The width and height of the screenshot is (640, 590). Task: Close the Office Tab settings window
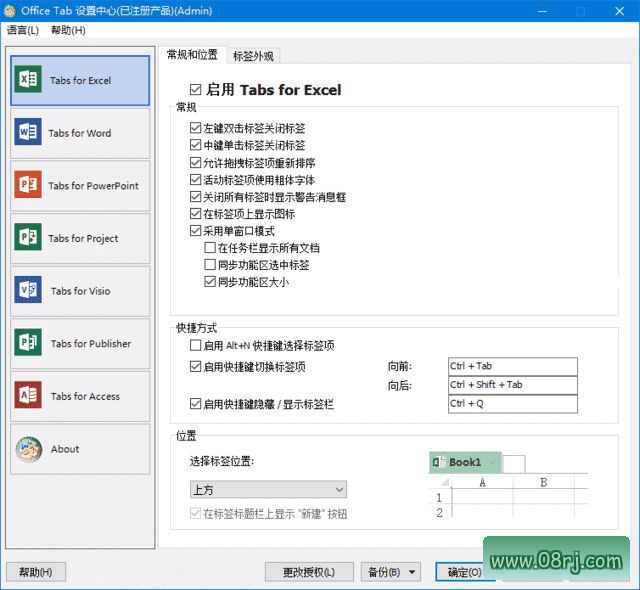click(x=619, y=11)
